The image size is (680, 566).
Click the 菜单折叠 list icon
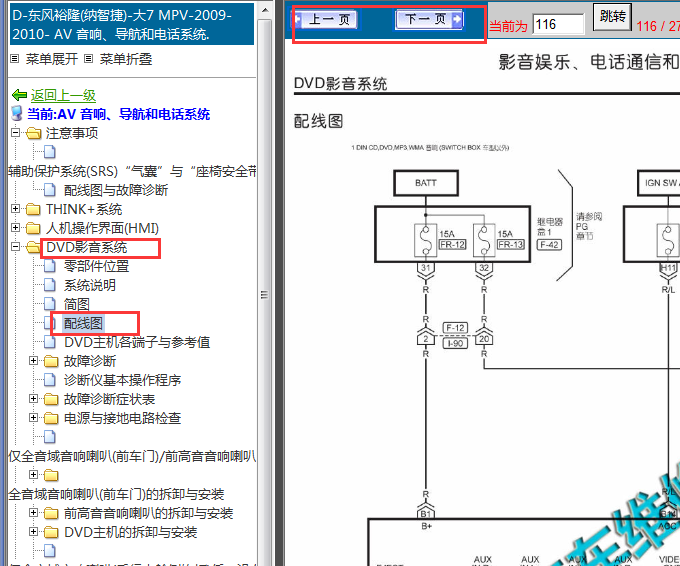[x=88, y=59]
